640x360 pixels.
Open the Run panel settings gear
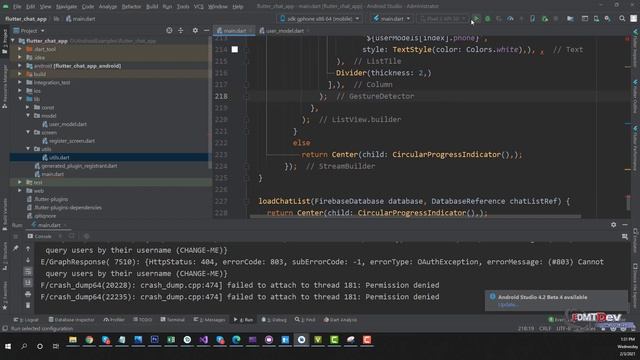pos(613,225)
